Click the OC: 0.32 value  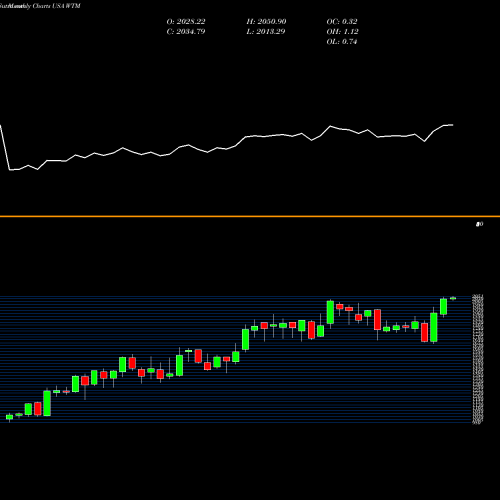click(342, 22)
